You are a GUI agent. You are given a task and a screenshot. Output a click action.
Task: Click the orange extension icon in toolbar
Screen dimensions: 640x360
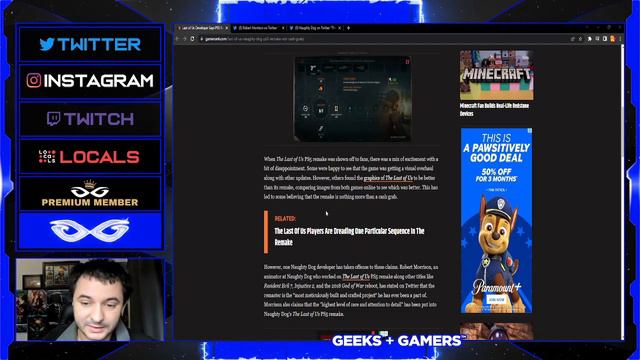click(612, 39)
